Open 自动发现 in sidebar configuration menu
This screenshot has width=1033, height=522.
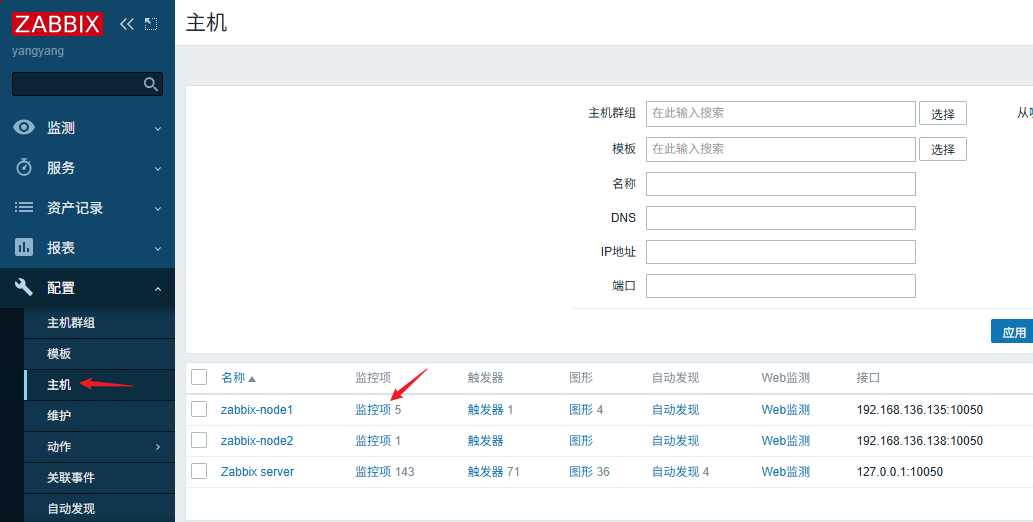pos(70,508)
